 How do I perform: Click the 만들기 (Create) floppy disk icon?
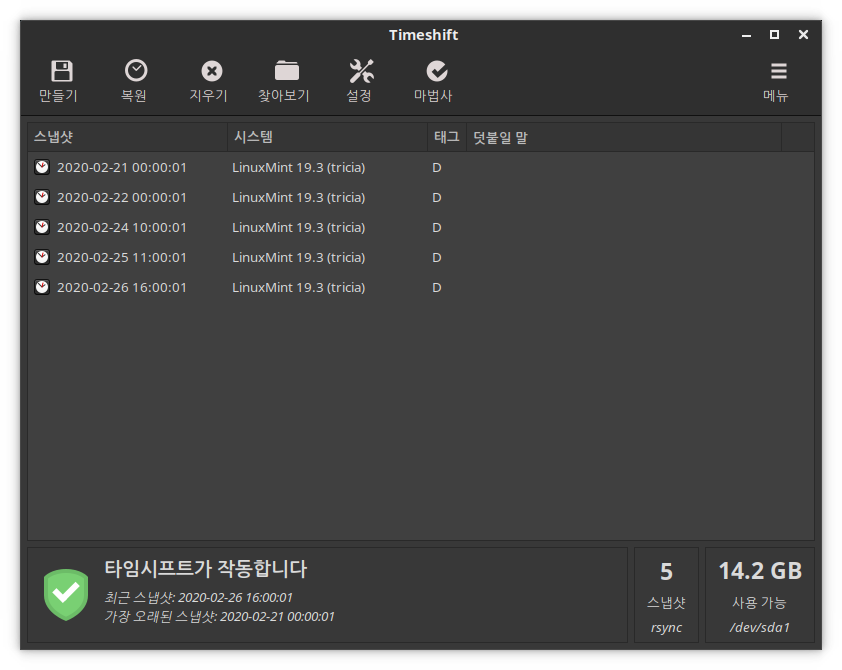pos(61,71)
